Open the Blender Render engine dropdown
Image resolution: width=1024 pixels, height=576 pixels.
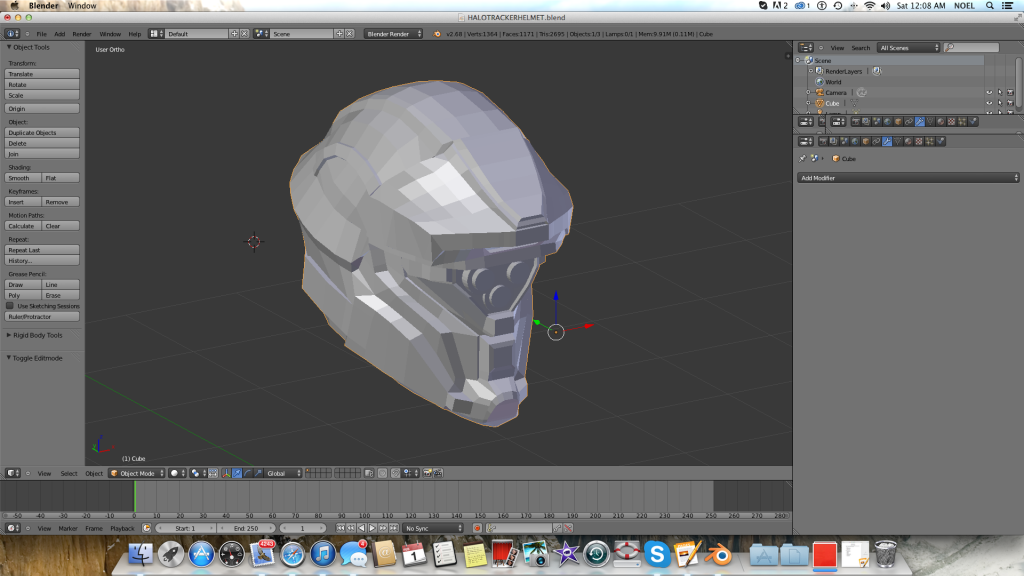click(393, 34)
